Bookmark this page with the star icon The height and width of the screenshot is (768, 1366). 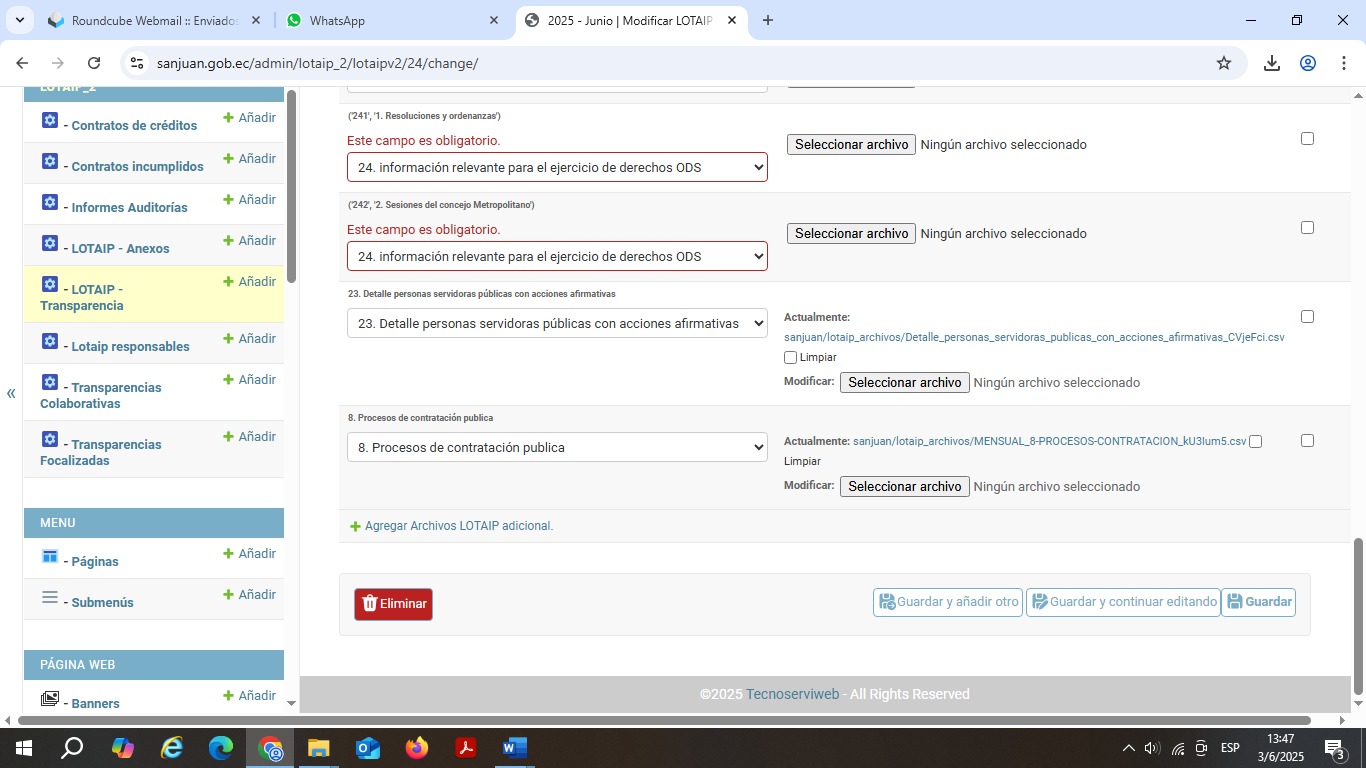(x=1223, y=63)
